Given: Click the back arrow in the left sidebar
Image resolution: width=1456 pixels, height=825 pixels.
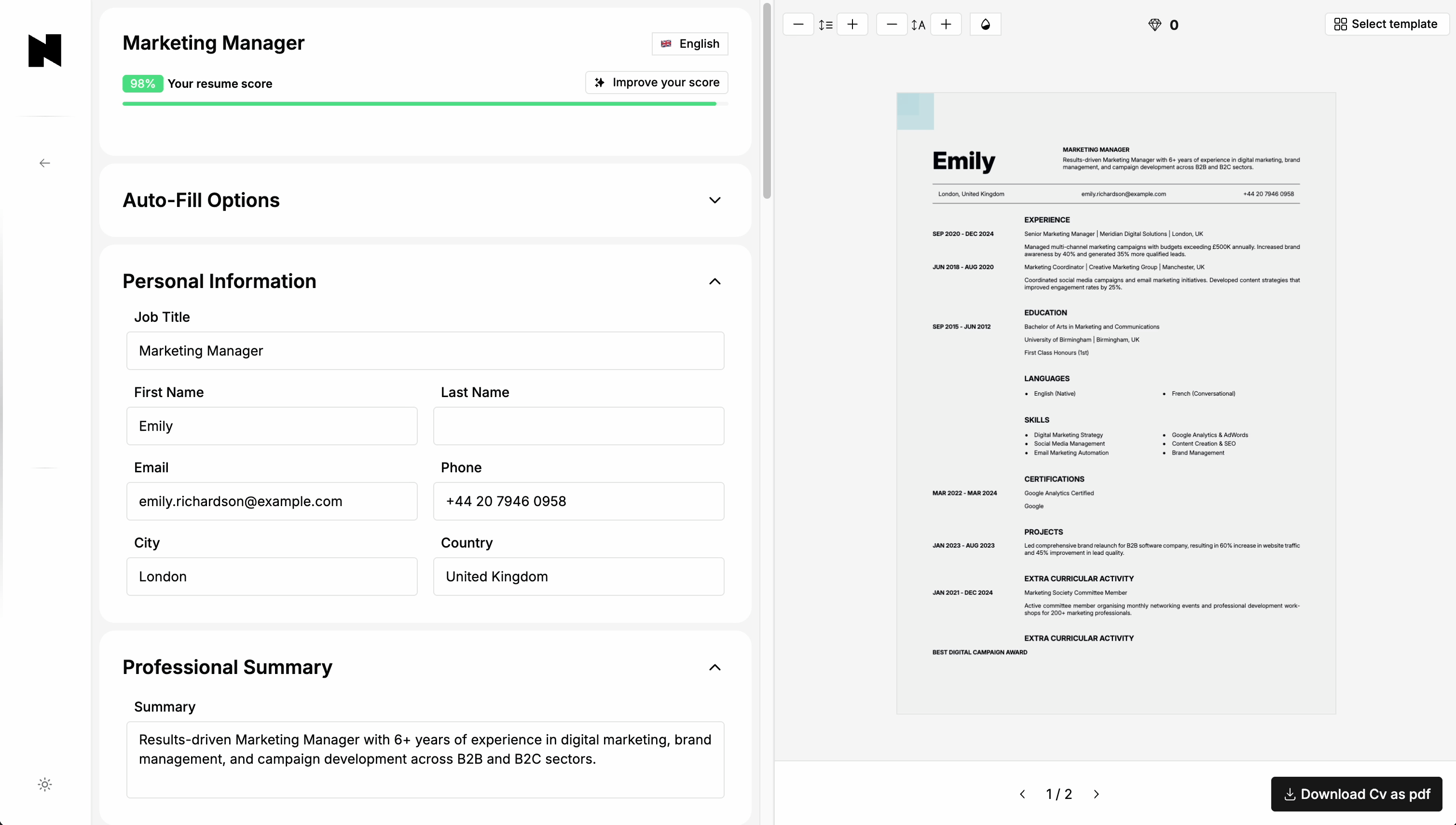Looking at the screenshot, I should [44, 163].
